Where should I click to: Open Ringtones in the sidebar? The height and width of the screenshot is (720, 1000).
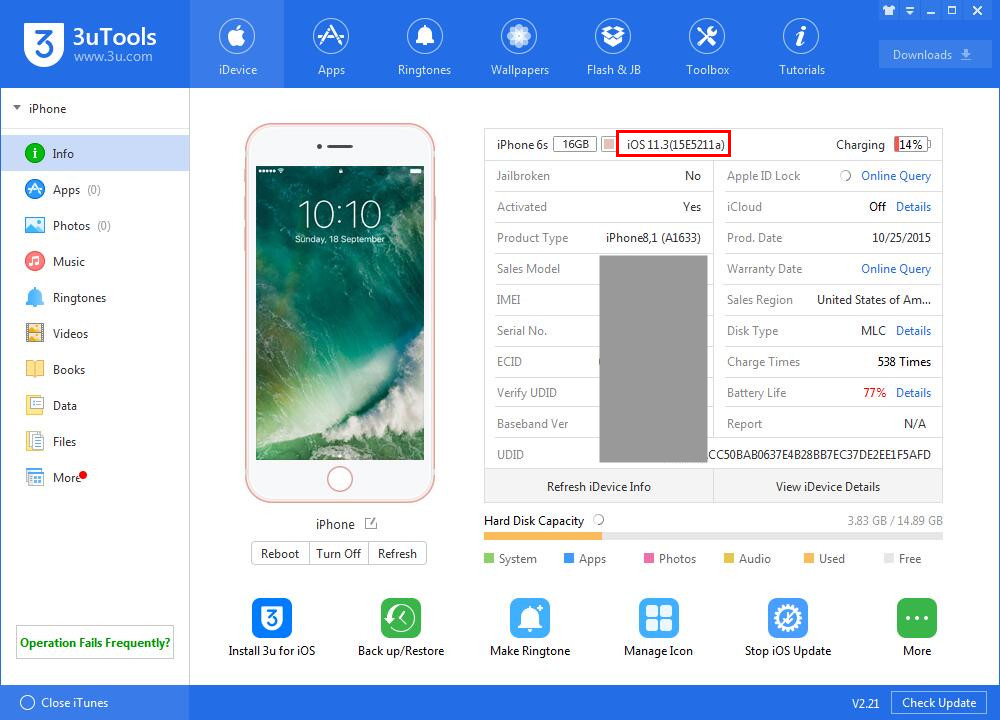pos(95,298)
